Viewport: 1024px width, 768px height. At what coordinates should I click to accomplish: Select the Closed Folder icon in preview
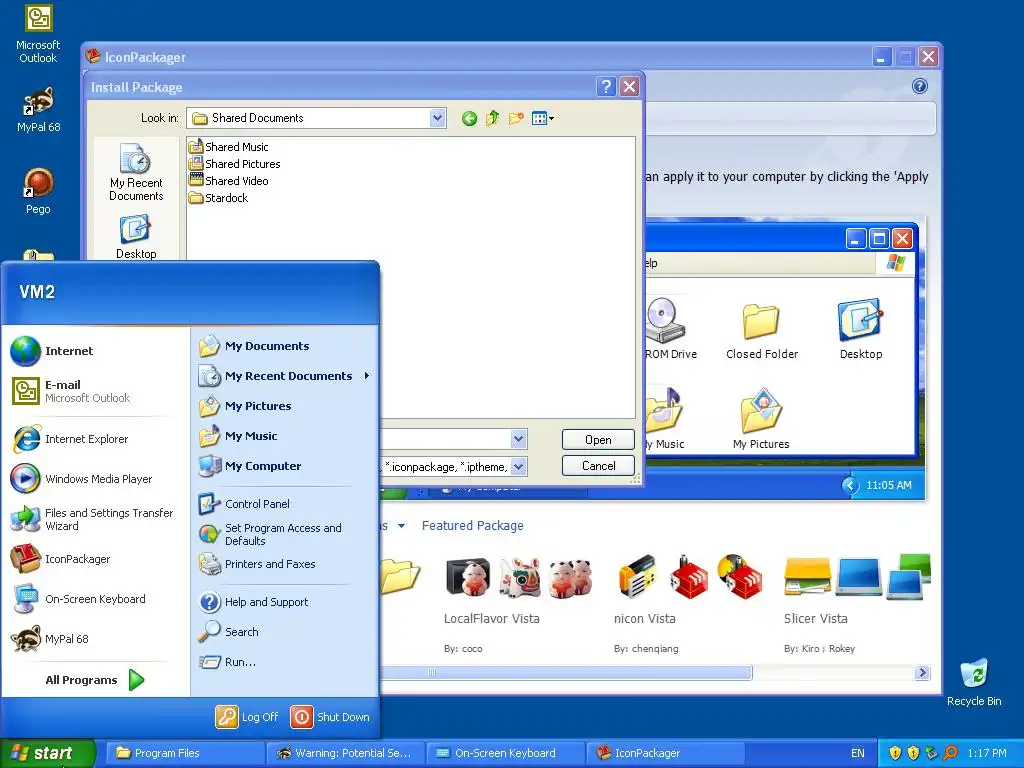tap(761, 330)
